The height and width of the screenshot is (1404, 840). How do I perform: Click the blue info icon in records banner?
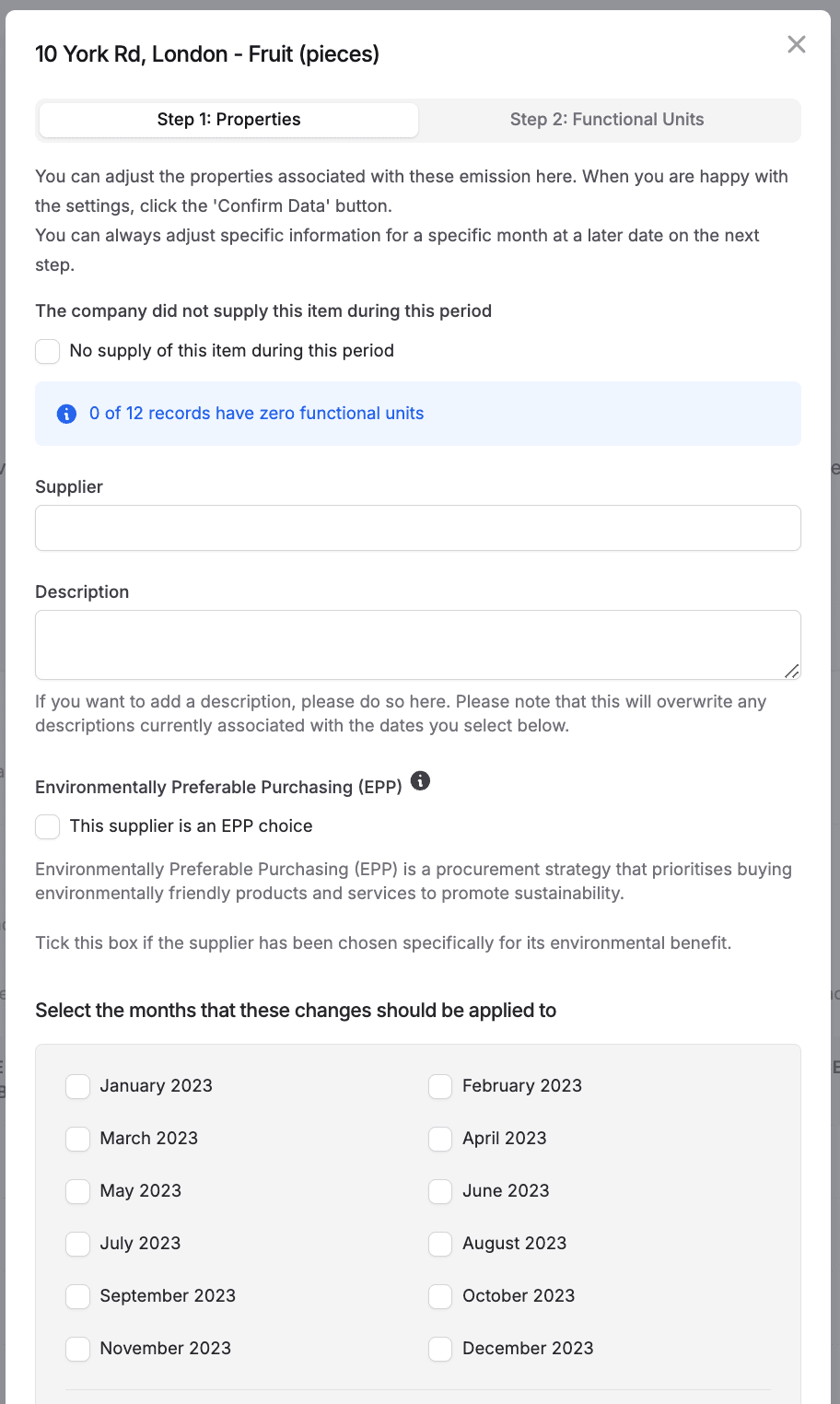click(66, 414)
